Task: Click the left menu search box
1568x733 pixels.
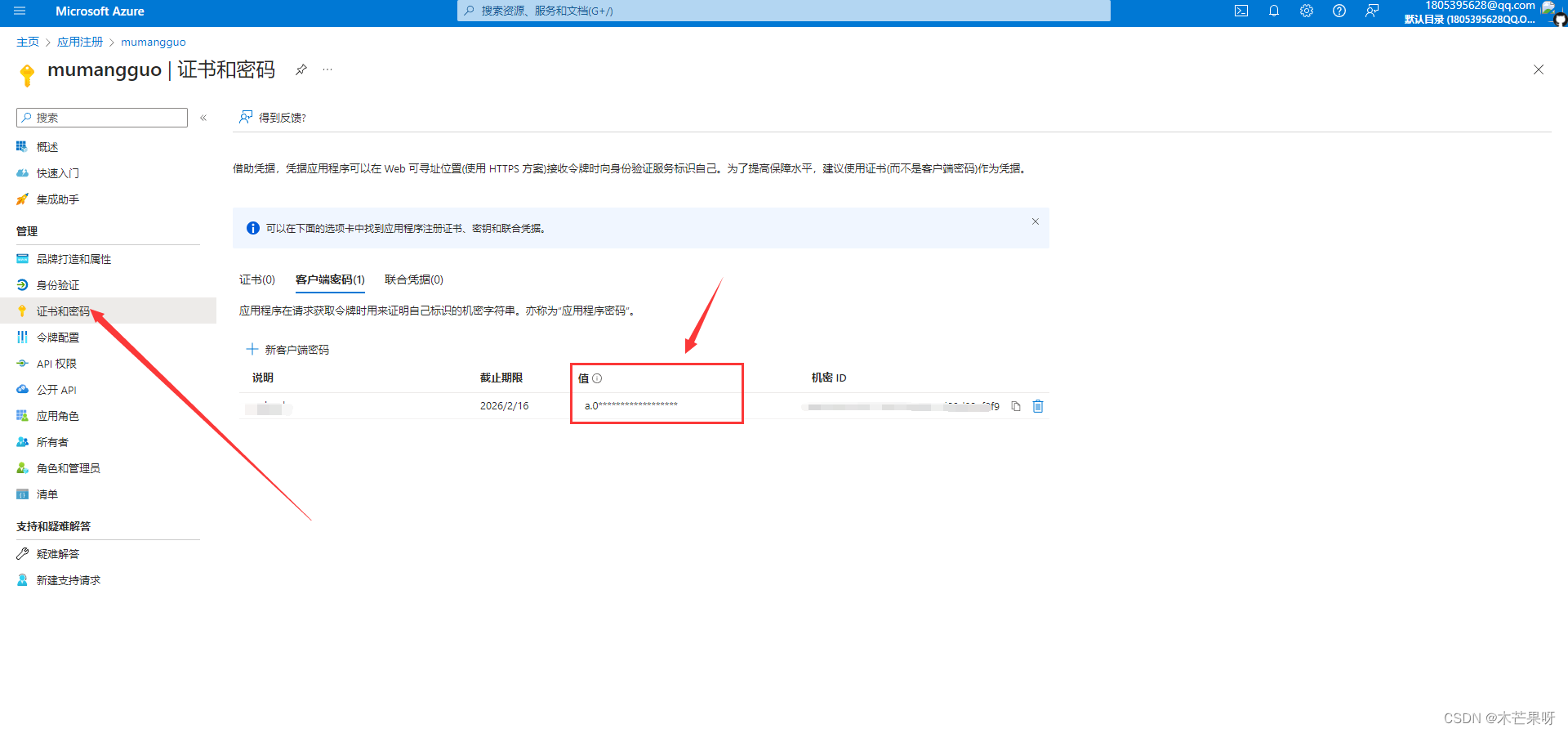Action: tap(102, 118)
